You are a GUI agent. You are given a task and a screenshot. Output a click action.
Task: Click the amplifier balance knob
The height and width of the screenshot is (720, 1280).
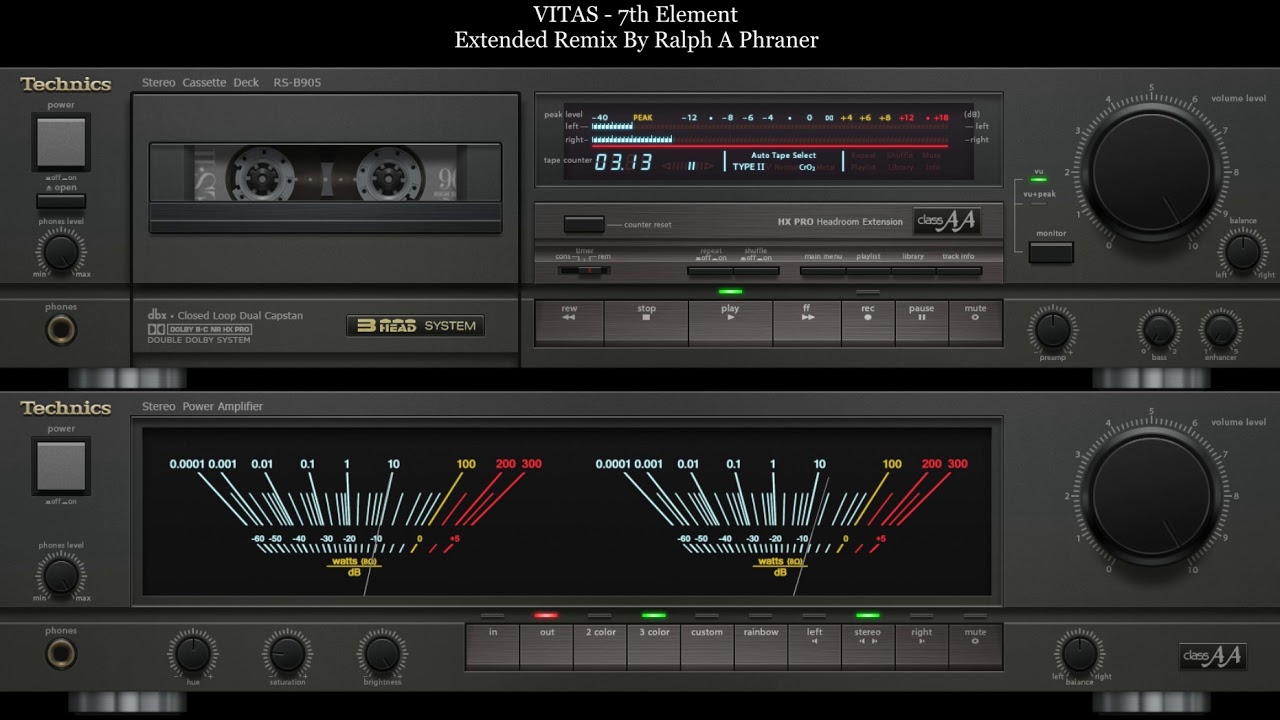click(x=1079, y=654)
